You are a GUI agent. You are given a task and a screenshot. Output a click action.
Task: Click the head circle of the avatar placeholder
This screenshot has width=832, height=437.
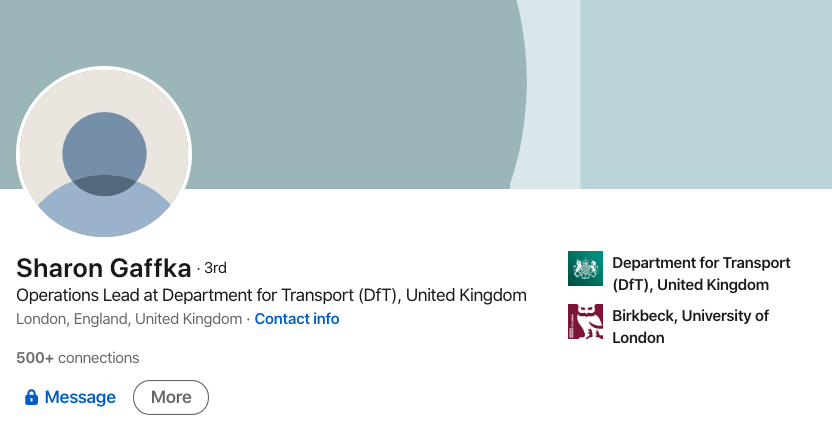pyautogui.click(x=104, y=154)
